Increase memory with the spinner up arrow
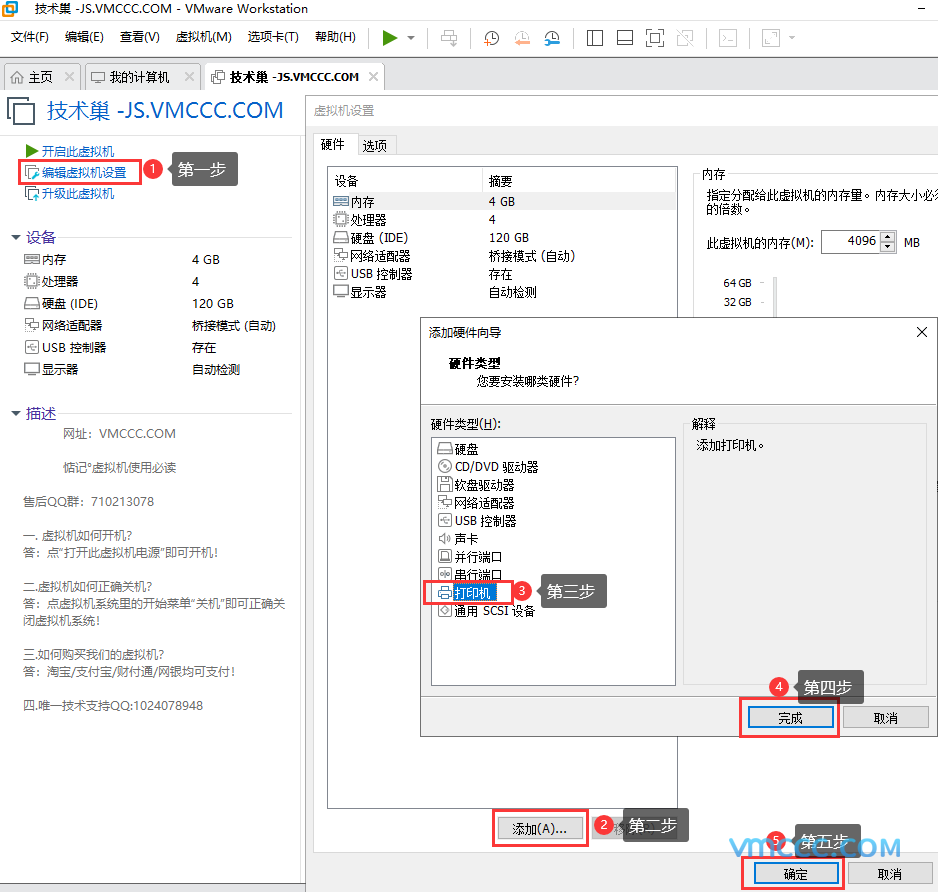 888,237
